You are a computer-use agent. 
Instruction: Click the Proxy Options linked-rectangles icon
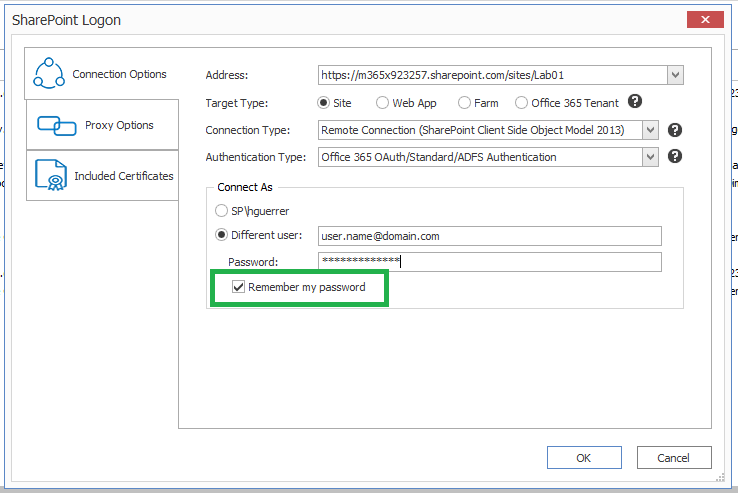[56, 126]
